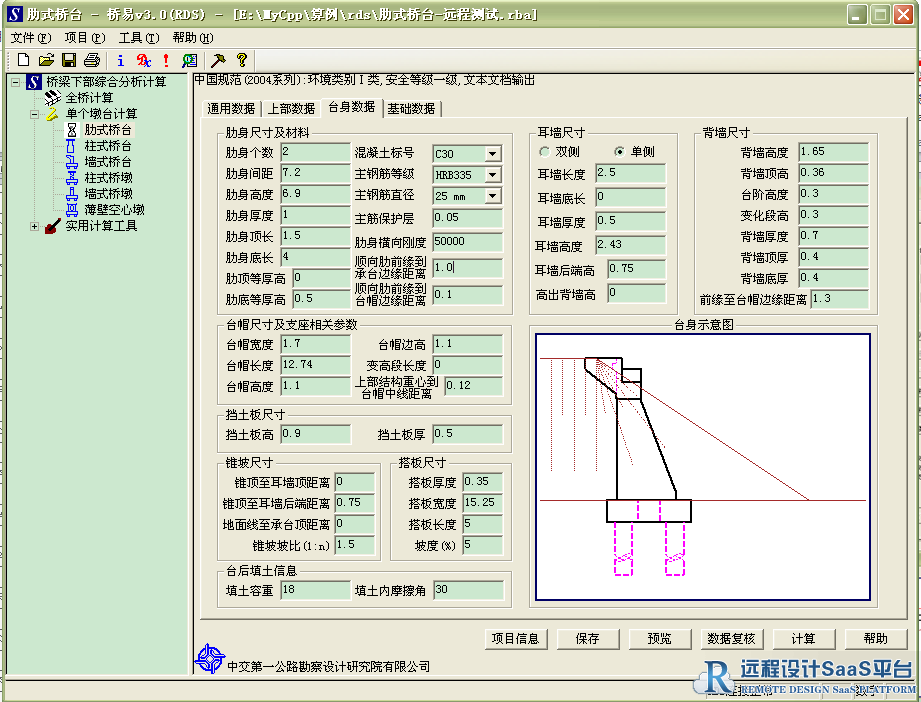
Task: Click the blue info 'i' toolbar icon
Action: [121, 60]
